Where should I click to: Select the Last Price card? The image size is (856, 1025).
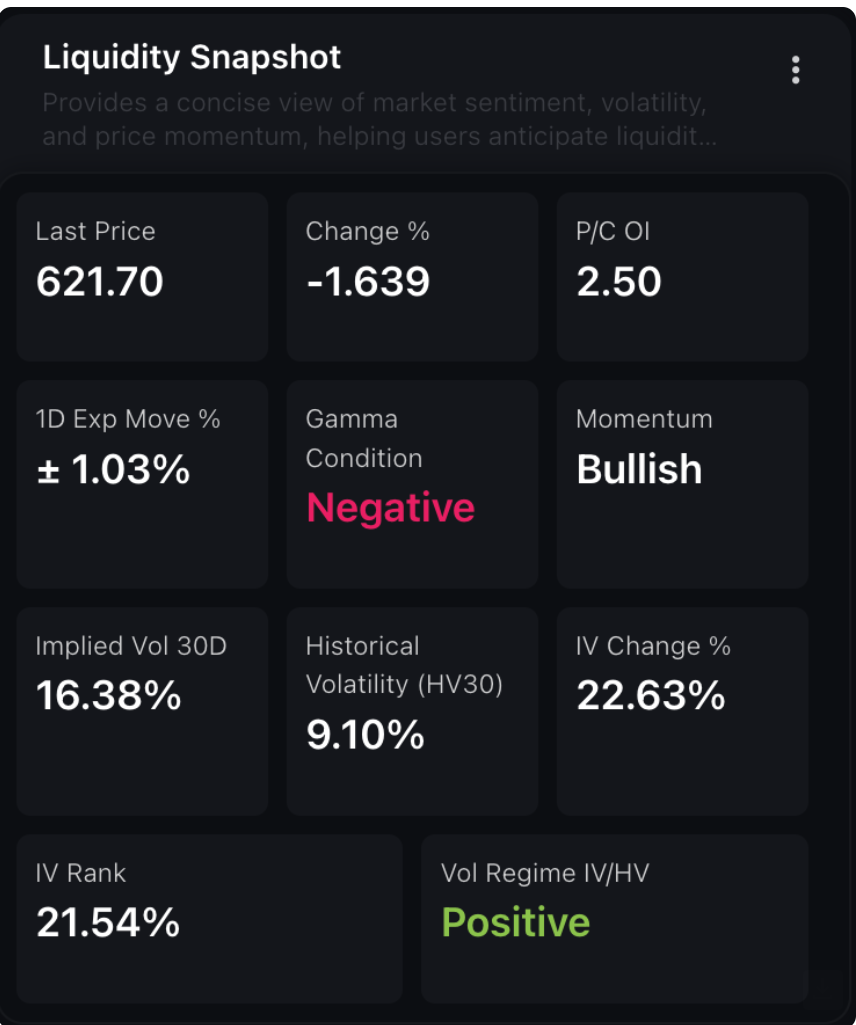[143, 277]
